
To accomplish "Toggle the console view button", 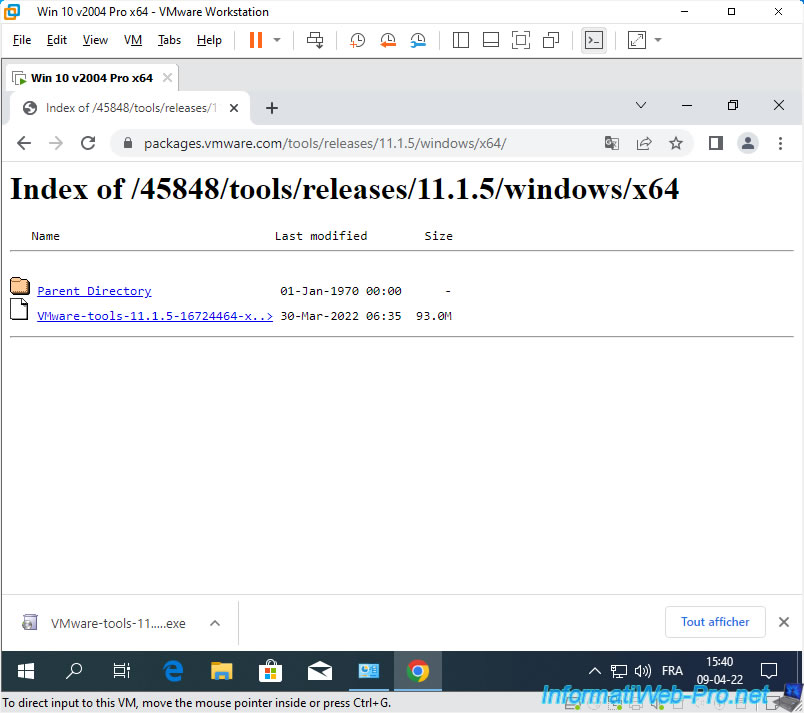I will point(594,40).
